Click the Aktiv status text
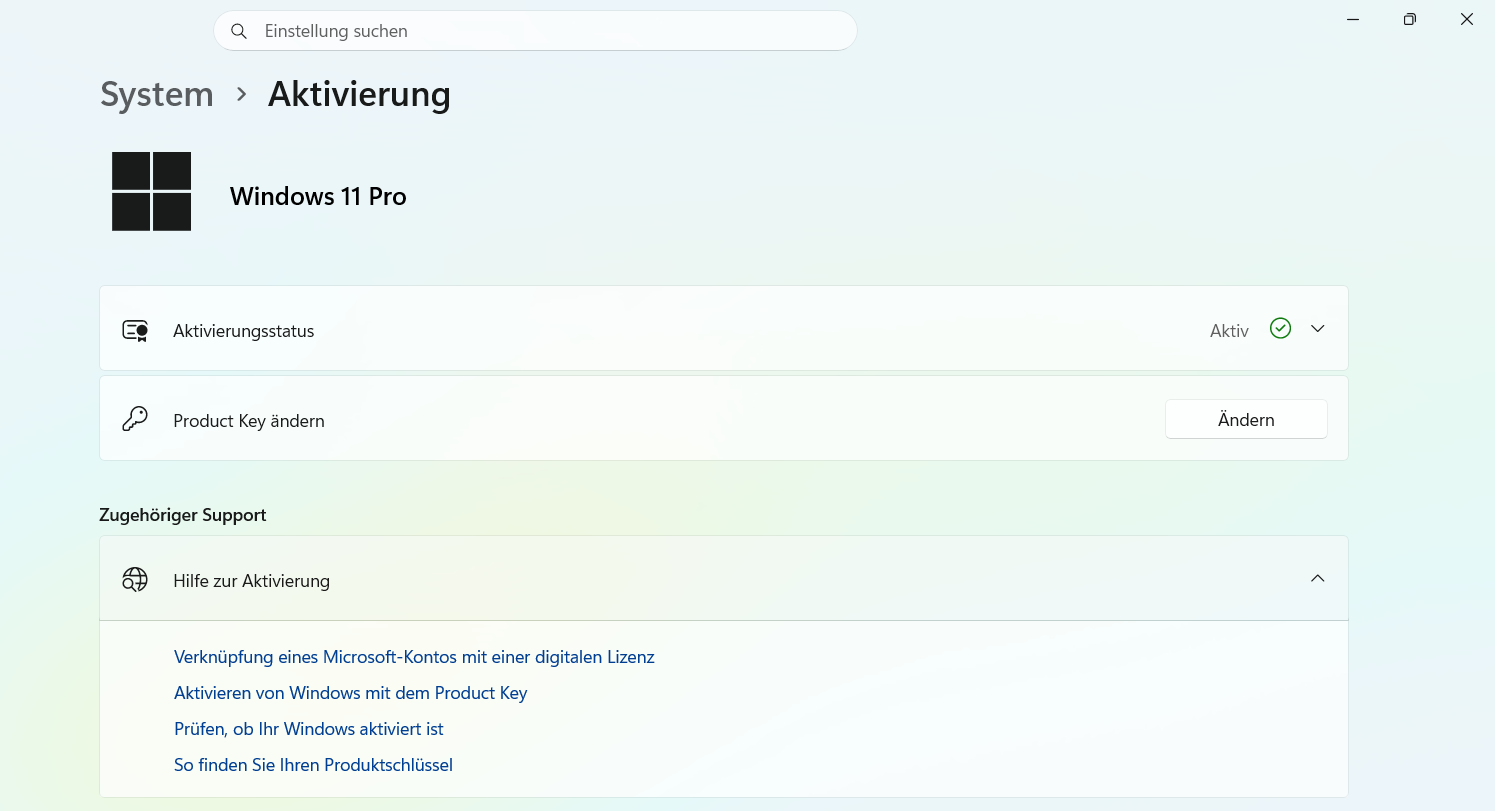 (1229, 331)
